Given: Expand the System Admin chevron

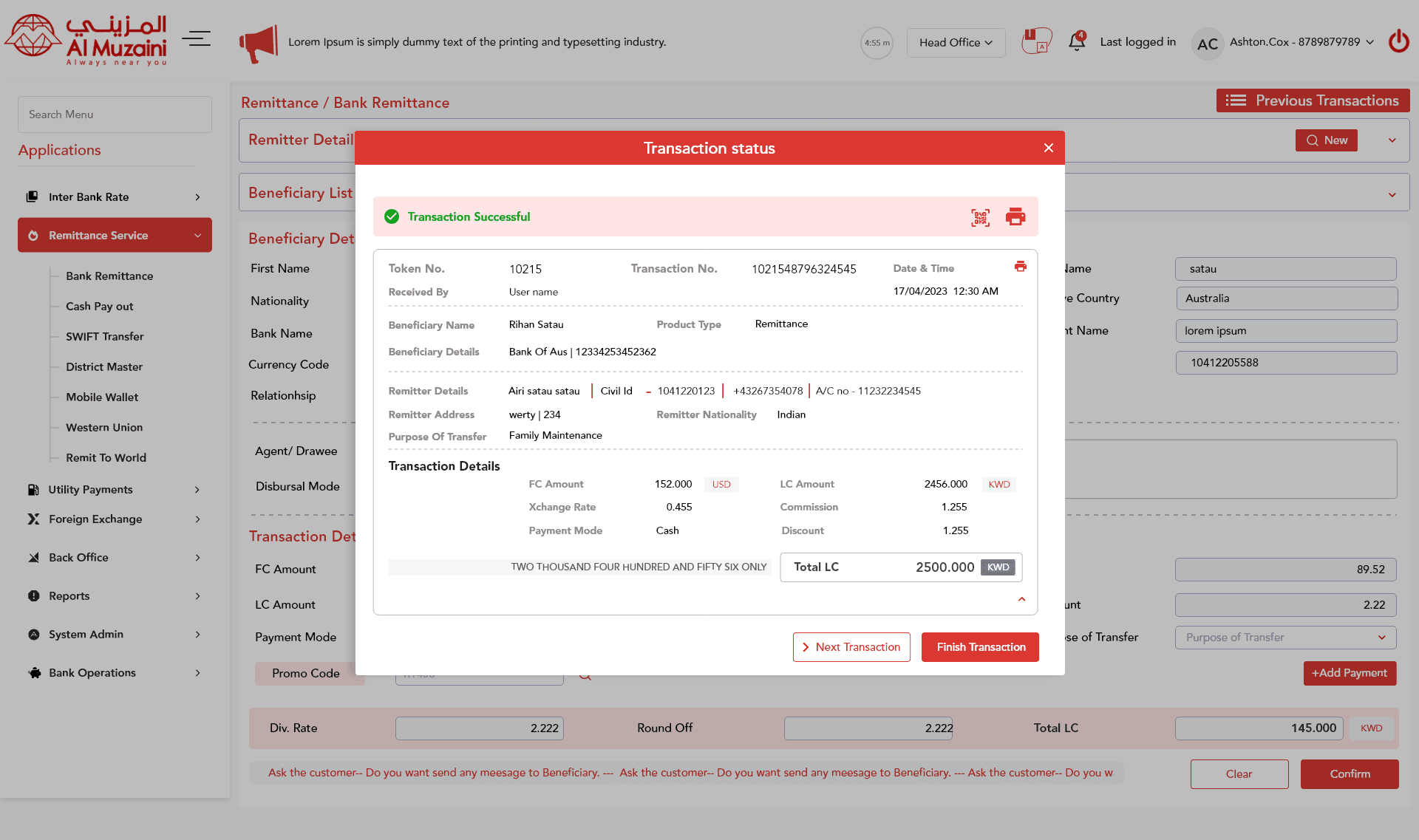Looking at the screenshot, I should (x=197, y=634).
